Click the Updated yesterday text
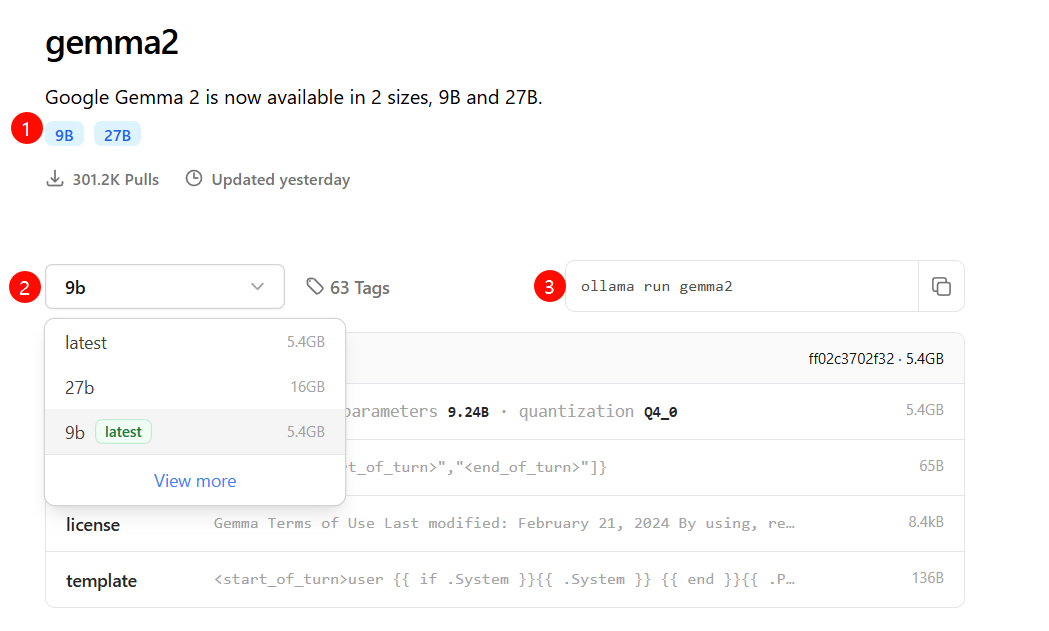Image resolution: width=1049 pixels, height=631 pixels. click(x=280, y=179)
